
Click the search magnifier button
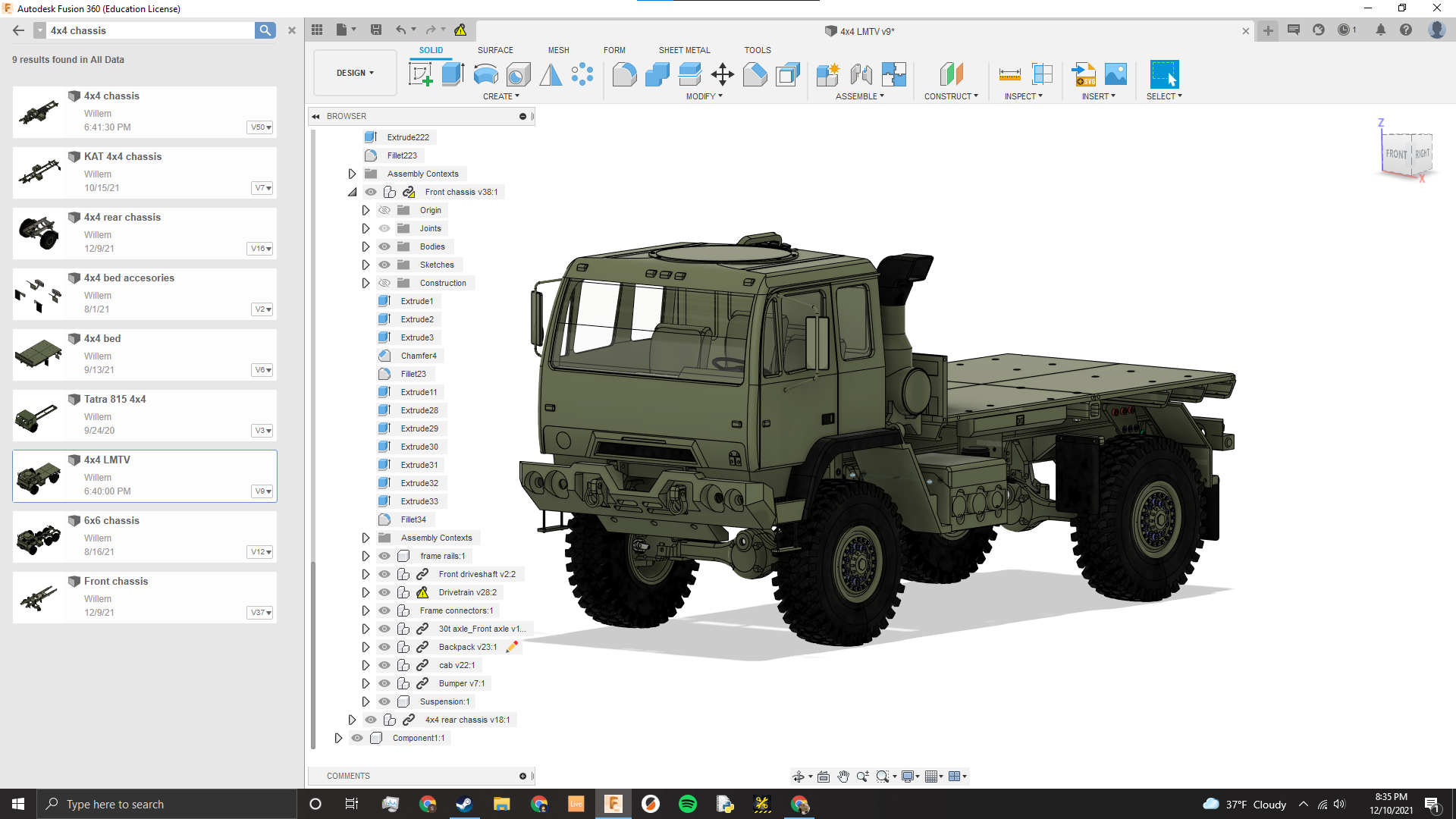point(265,30)
